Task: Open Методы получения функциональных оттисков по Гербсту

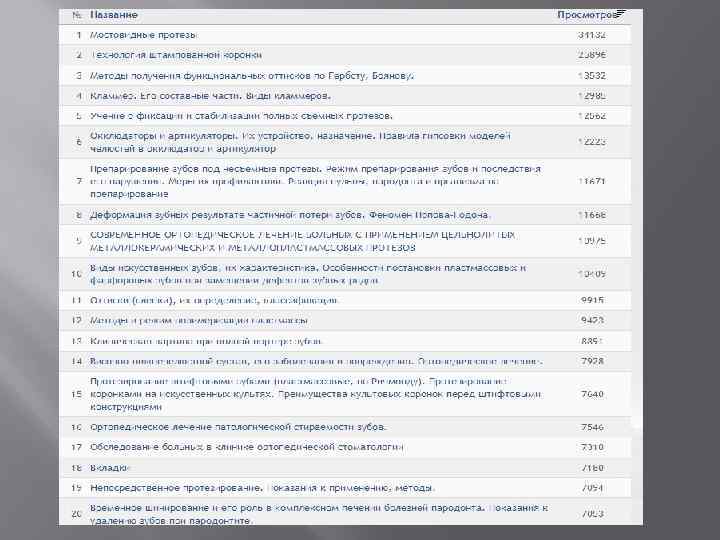Action: click(252, 76)
